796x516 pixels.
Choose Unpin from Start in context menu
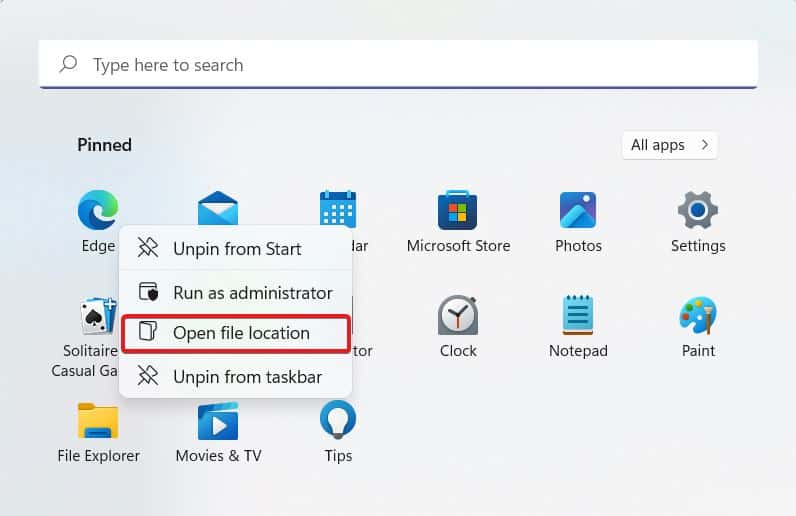[x=236, y=248]
